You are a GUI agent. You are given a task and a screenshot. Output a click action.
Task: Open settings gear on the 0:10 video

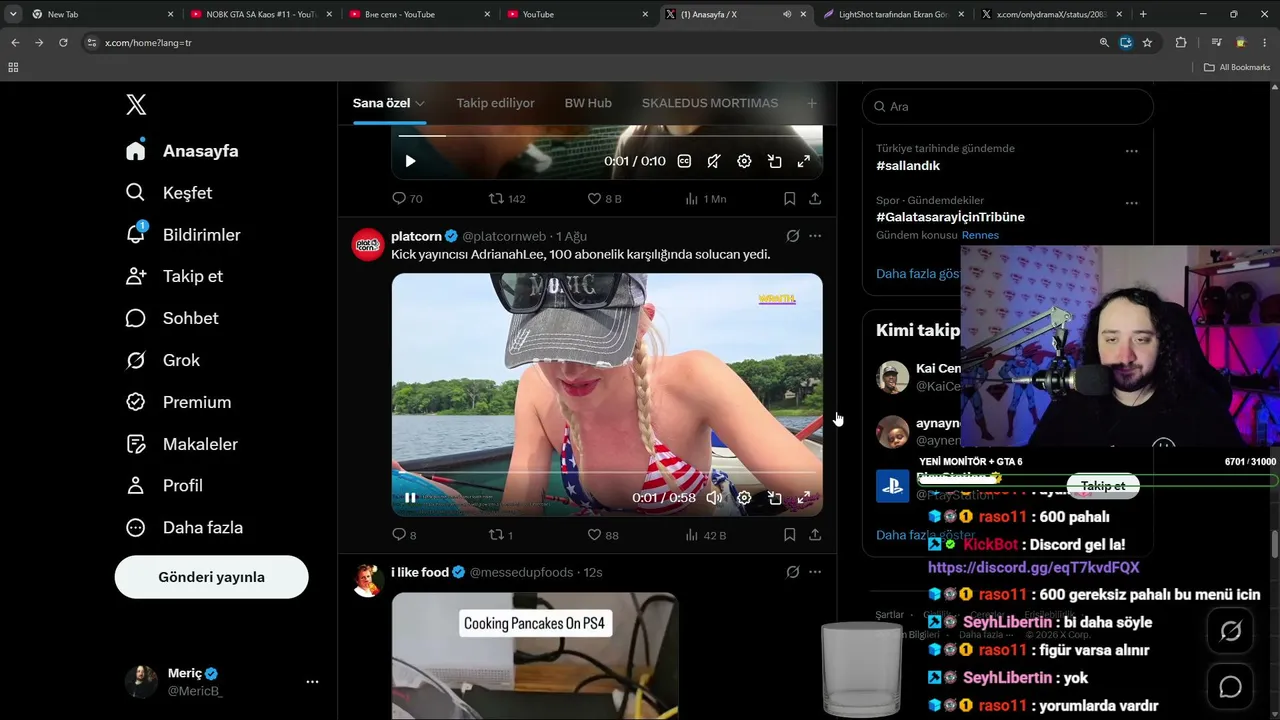coord(744,161)
